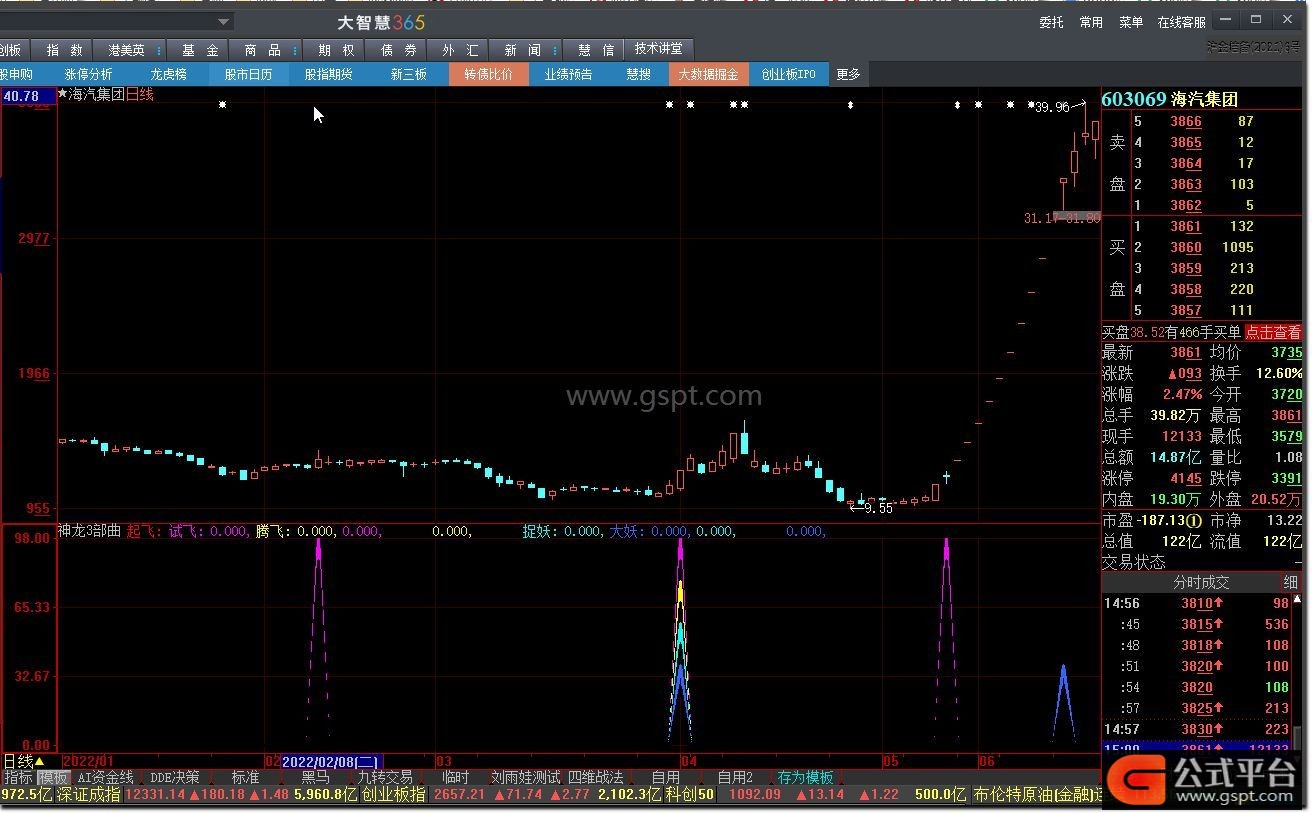This screenshot has height=813, width=1312.
Task: Select the 四维战法 template tab
Action: 596,777
